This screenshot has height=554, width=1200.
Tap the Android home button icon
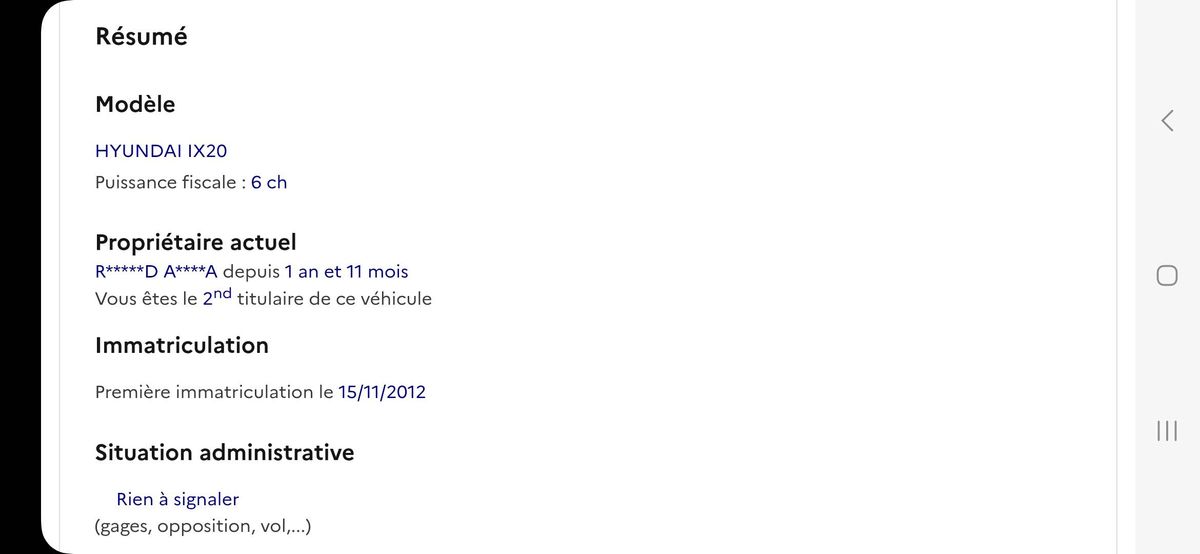point(1167,276)
